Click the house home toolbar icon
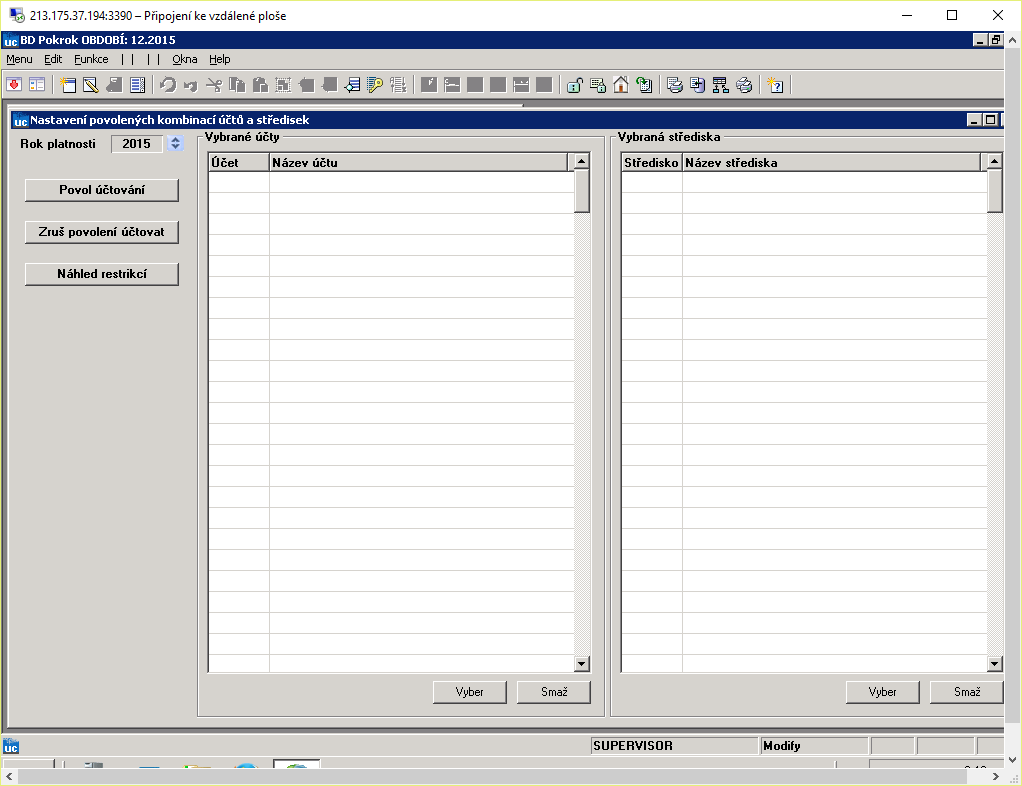This screenshot has width=1022, height=786. pyautogui.click(x=620, y=85)
